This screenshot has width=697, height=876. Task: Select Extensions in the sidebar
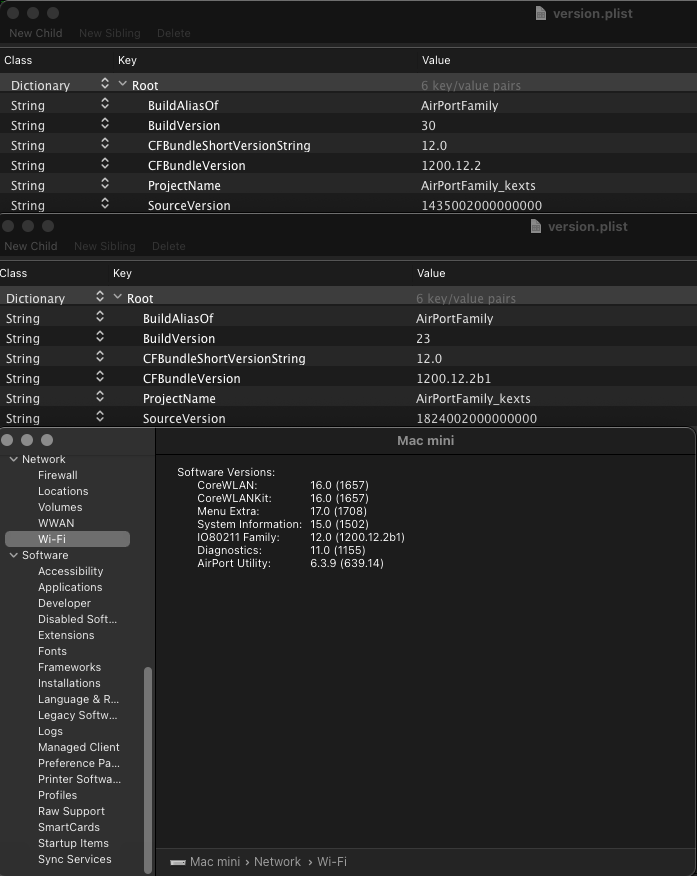click(66, 635)
